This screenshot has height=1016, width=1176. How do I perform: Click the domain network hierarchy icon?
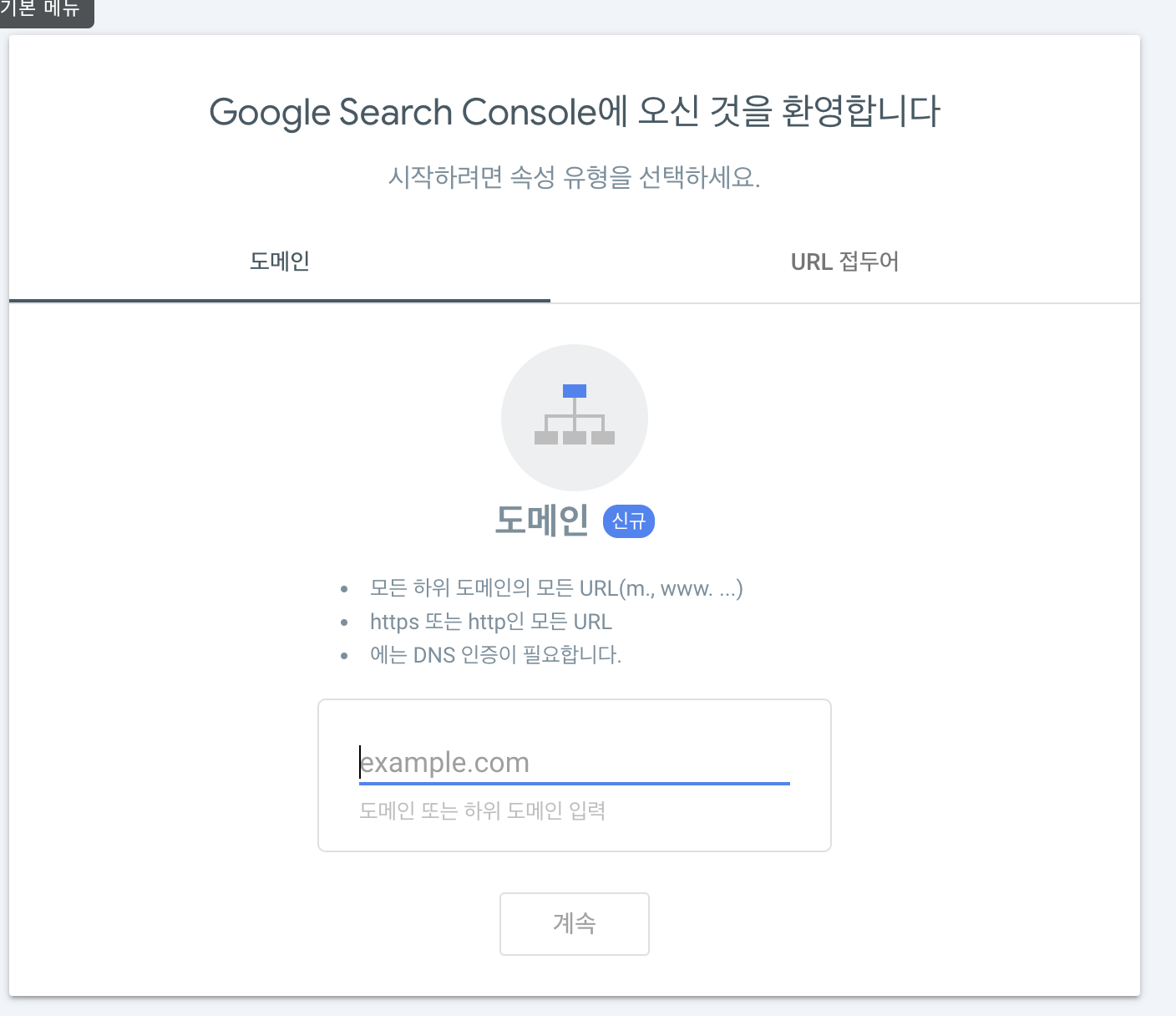point(575,417)
